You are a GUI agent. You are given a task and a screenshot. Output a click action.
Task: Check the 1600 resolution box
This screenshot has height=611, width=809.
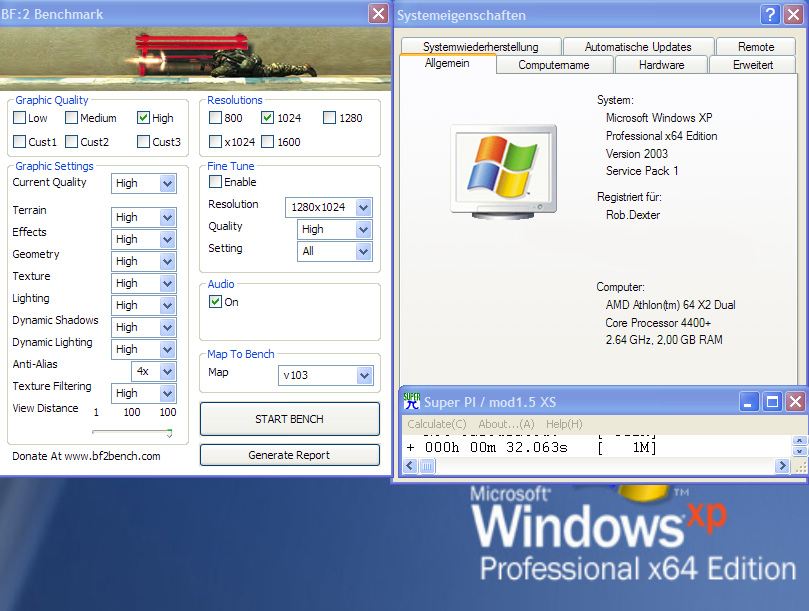(267, 141)
